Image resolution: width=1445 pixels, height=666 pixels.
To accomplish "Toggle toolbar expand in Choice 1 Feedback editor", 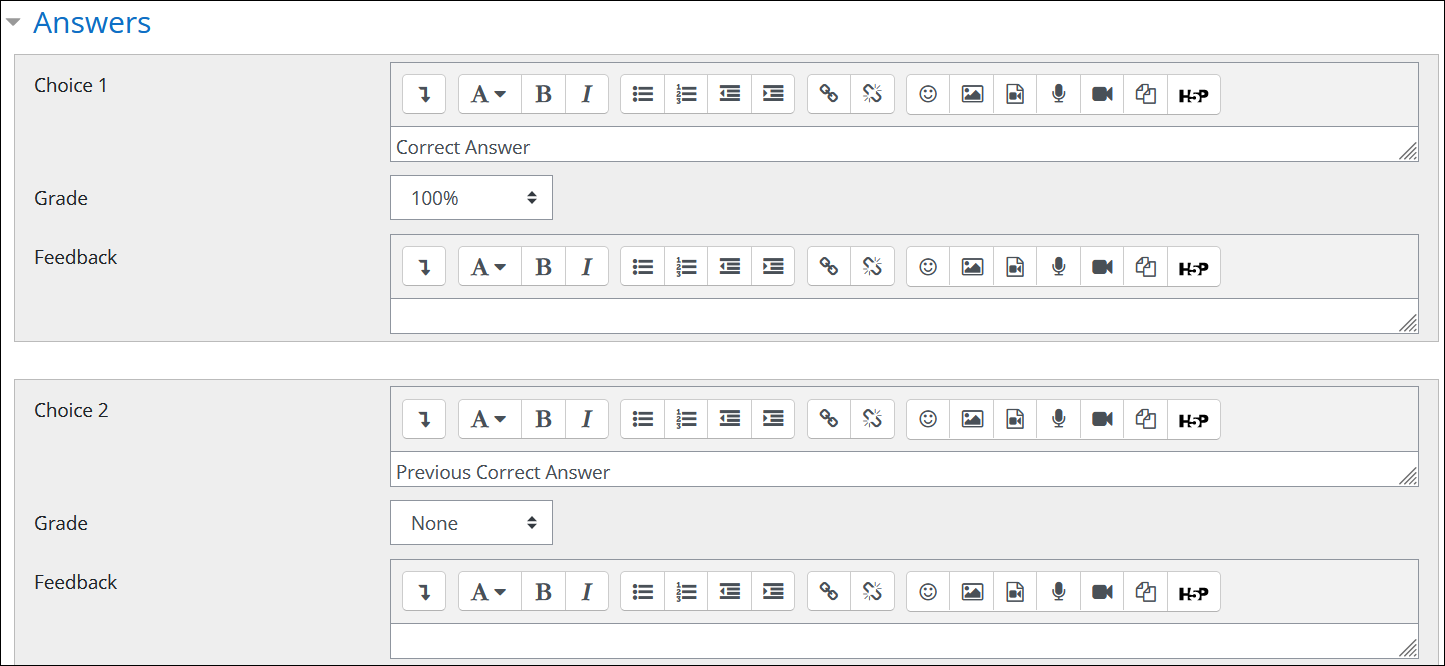I will (424, 267).
